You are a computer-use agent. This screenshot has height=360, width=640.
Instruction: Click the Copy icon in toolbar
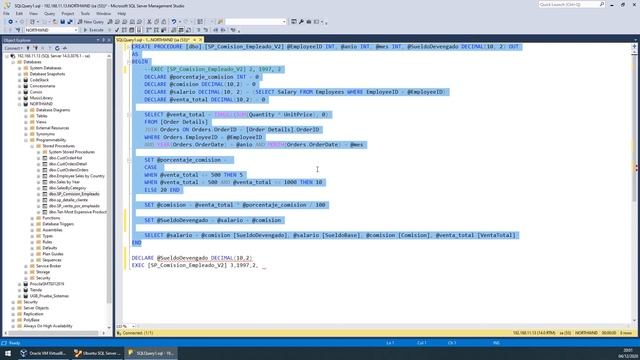(157, 22)
